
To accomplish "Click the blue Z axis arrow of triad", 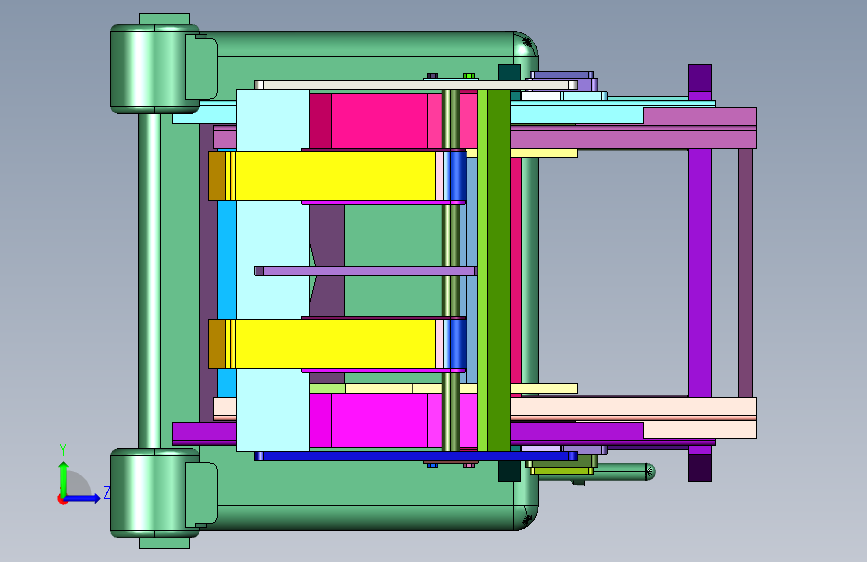I will 84,498.
